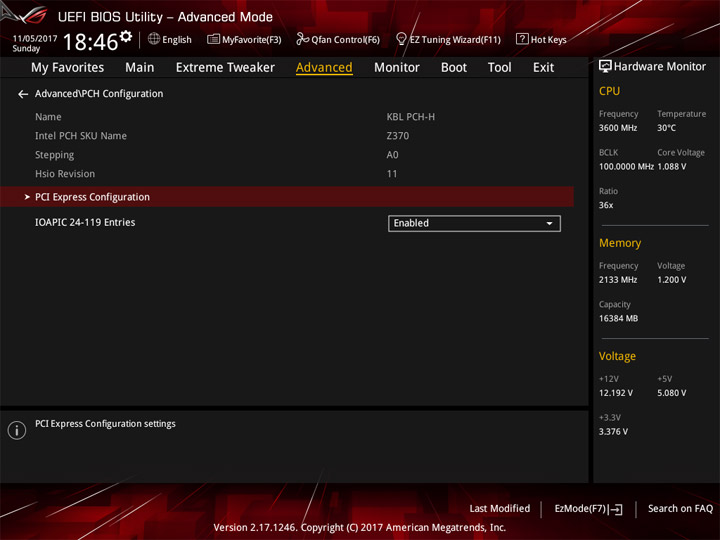
Task: Click the Stepping label
Action: (55, 155)
